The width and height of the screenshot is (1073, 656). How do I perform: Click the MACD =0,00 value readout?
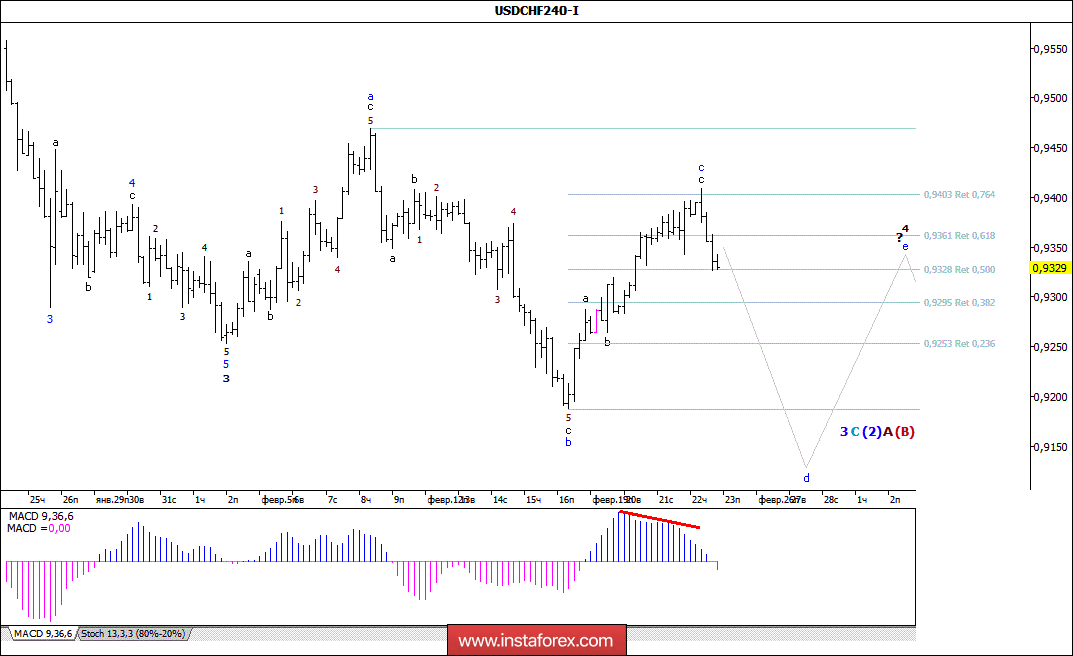tap(39, 529)
